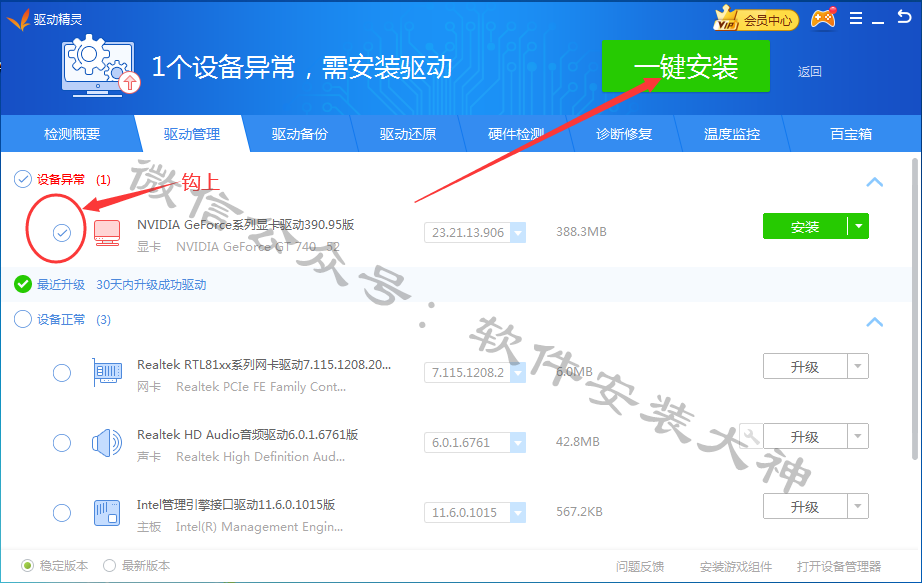Image resolution: width=922 pixels, height=583 pixels.
Task: Open NVIDIA version 23.21.13.906 dropdown
Action: [517, 232]
